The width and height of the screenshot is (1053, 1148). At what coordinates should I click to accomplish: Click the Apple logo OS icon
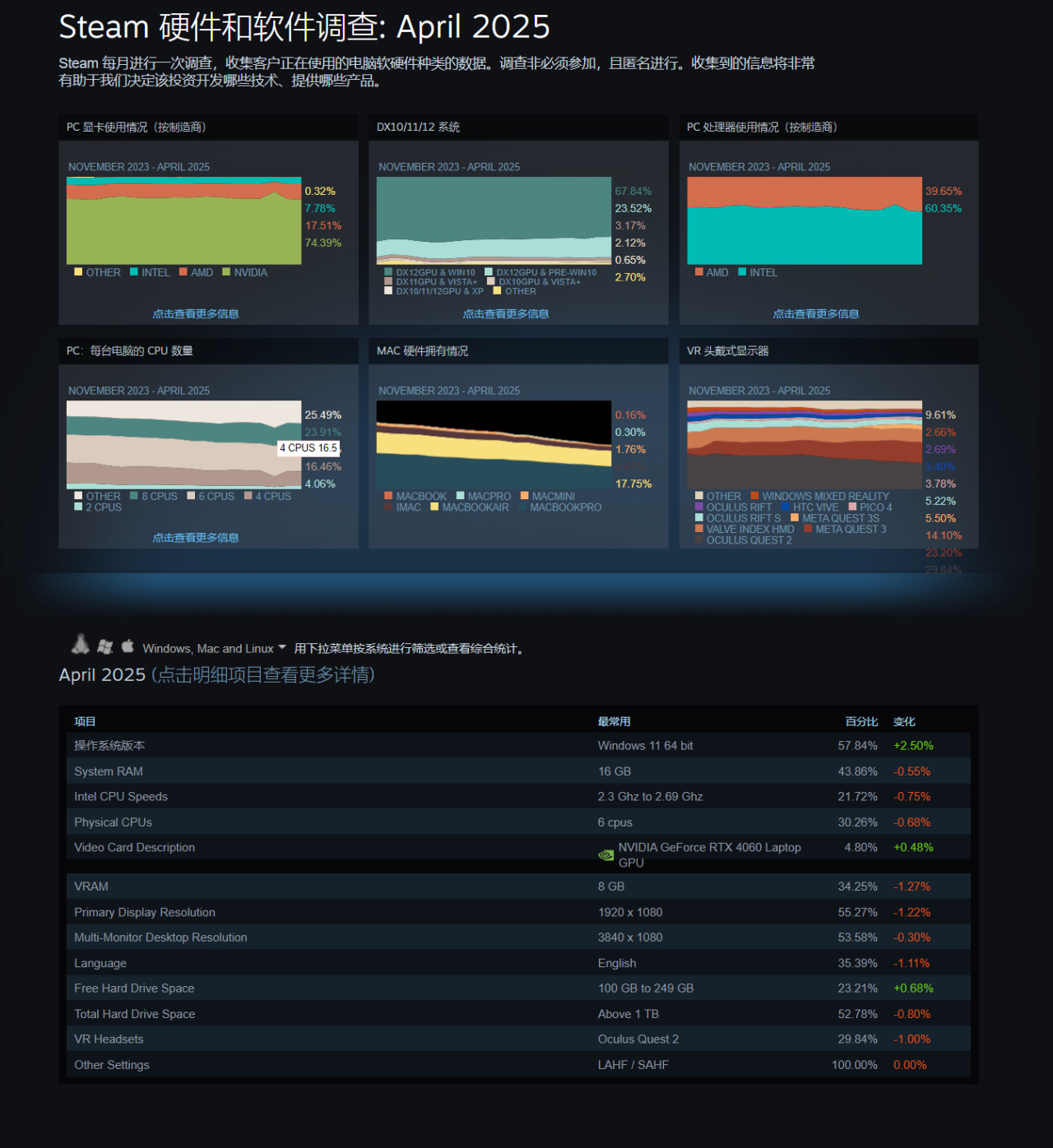click(x=128, y=646)
